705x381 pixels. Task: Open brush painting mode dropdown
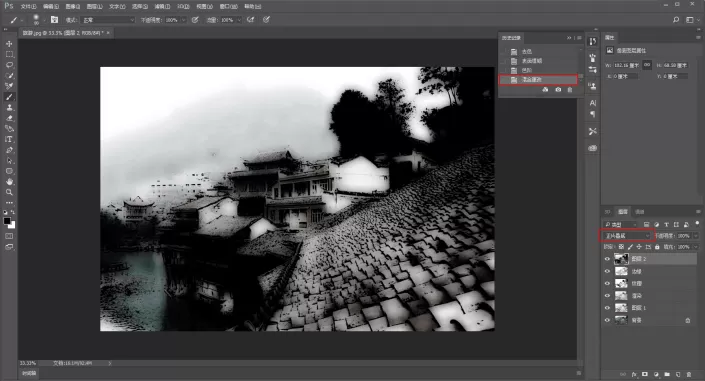[x=108, y=20]
